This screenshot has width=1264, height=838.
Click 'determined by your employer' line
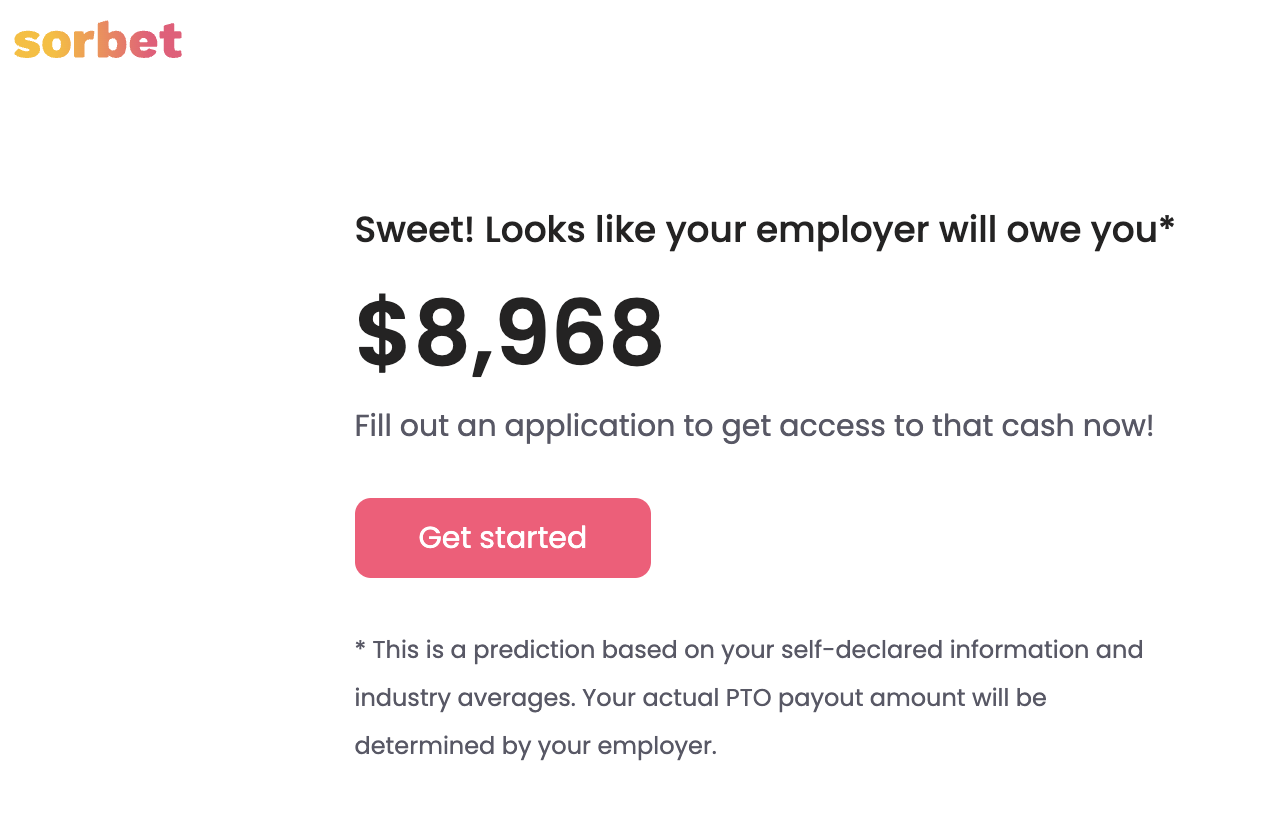(536, 747)
